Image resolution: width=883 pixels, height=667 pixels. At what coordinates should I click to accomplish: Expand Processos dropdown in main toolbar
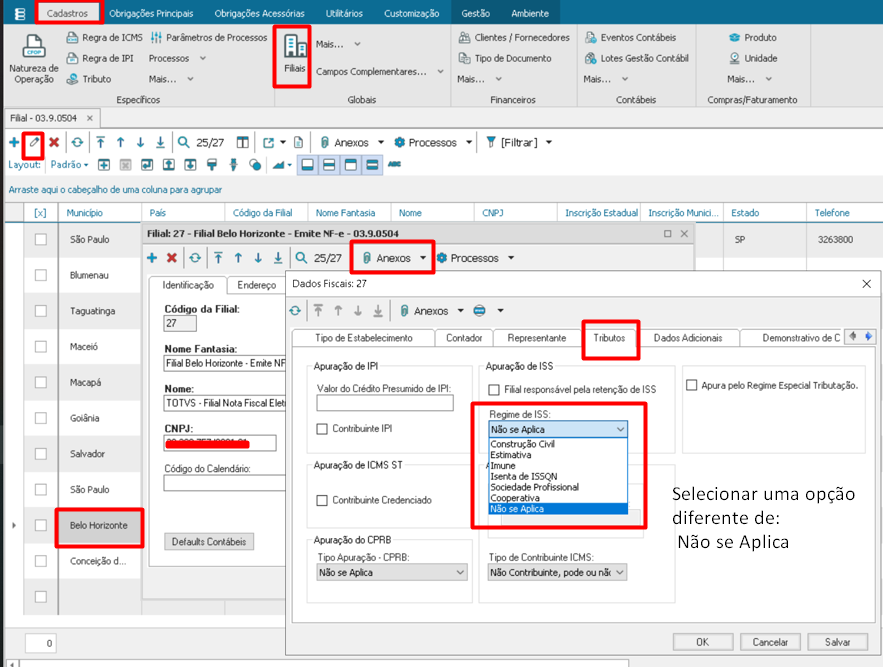pos(469,143)
